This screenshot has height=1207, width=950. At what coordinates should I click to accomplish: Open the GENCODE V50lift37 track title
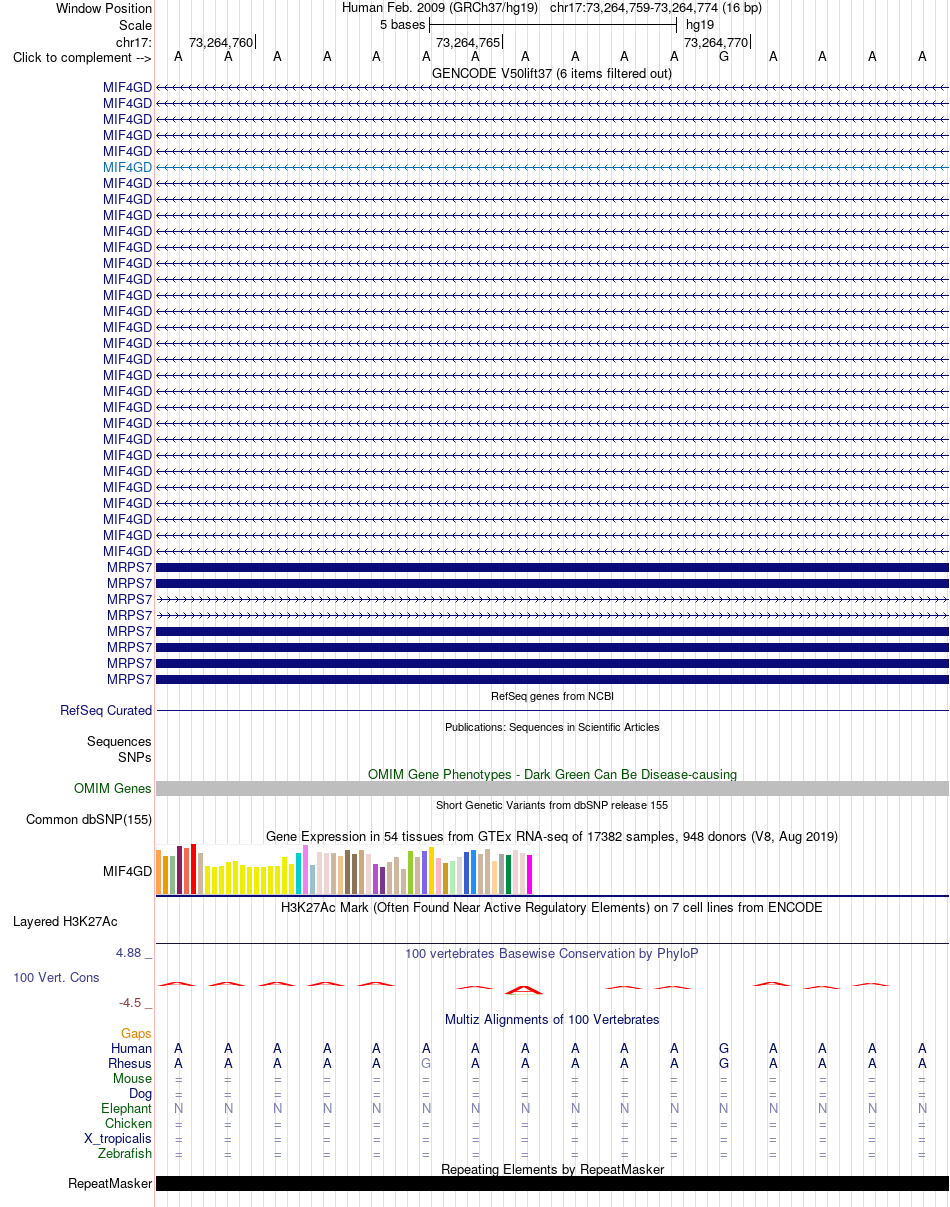coord(552,73)
